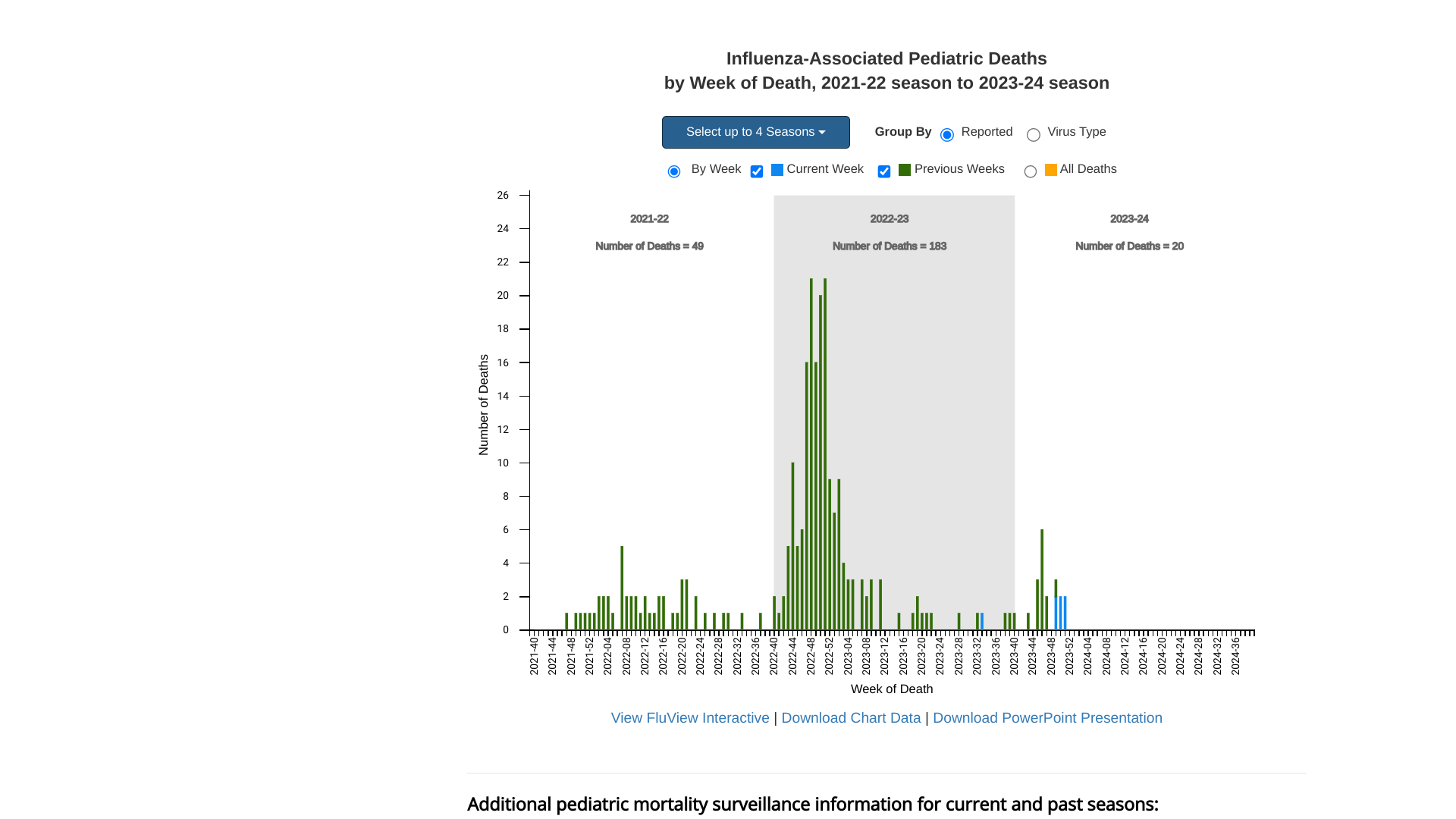Select the All Deaths radio button
The image size is (1456, 819).
pyautogui.click(x=1030, y=171)
